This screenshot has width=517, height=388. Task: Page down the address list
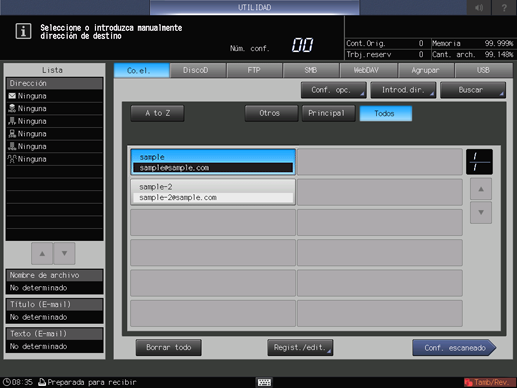click(481, 212)
